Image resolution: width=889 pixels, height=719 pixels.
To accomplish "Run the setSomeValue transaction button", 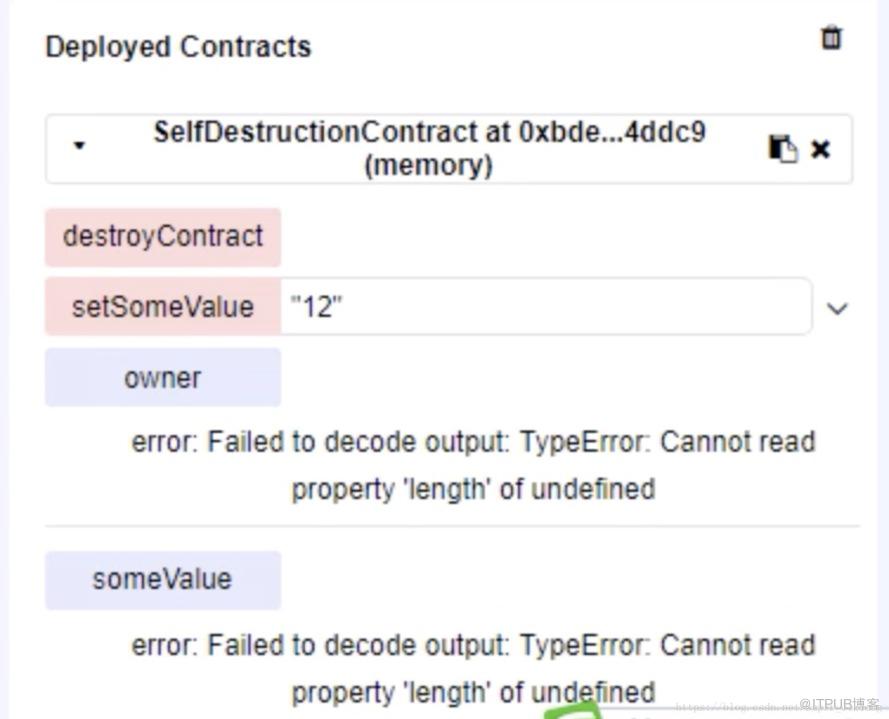I will pos(163,306).
